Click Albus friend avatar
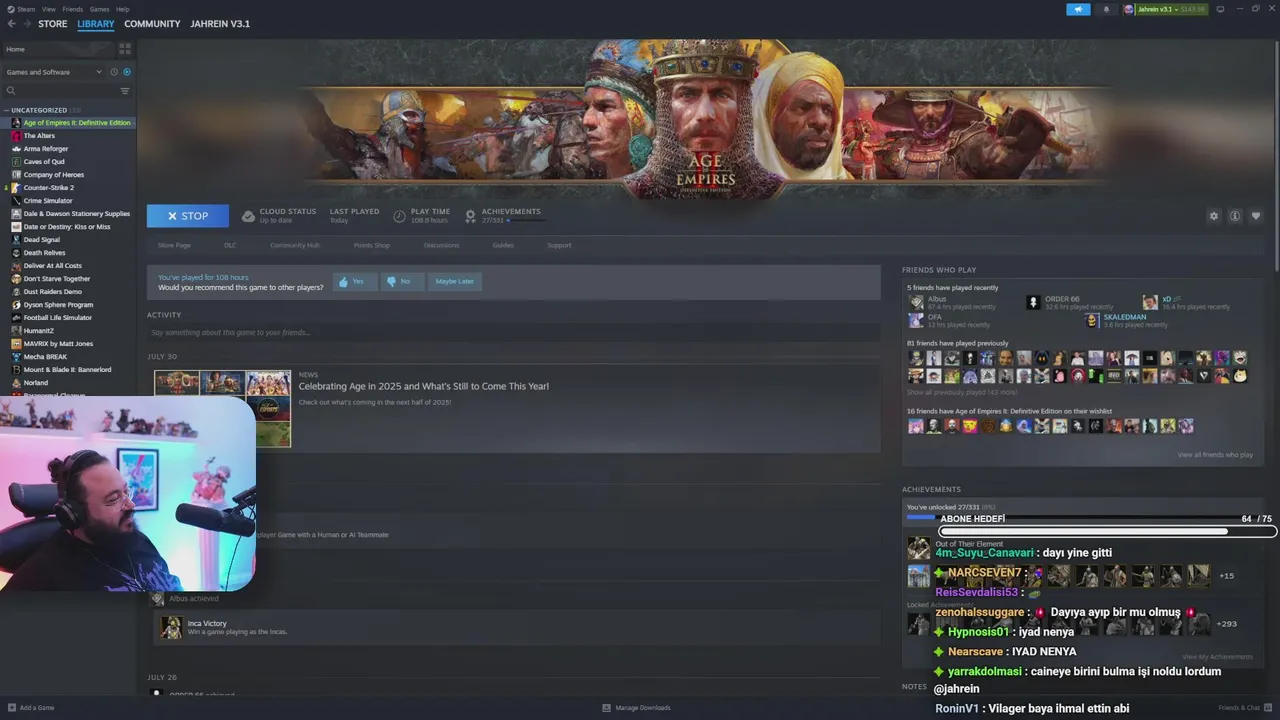 [915, 302]
